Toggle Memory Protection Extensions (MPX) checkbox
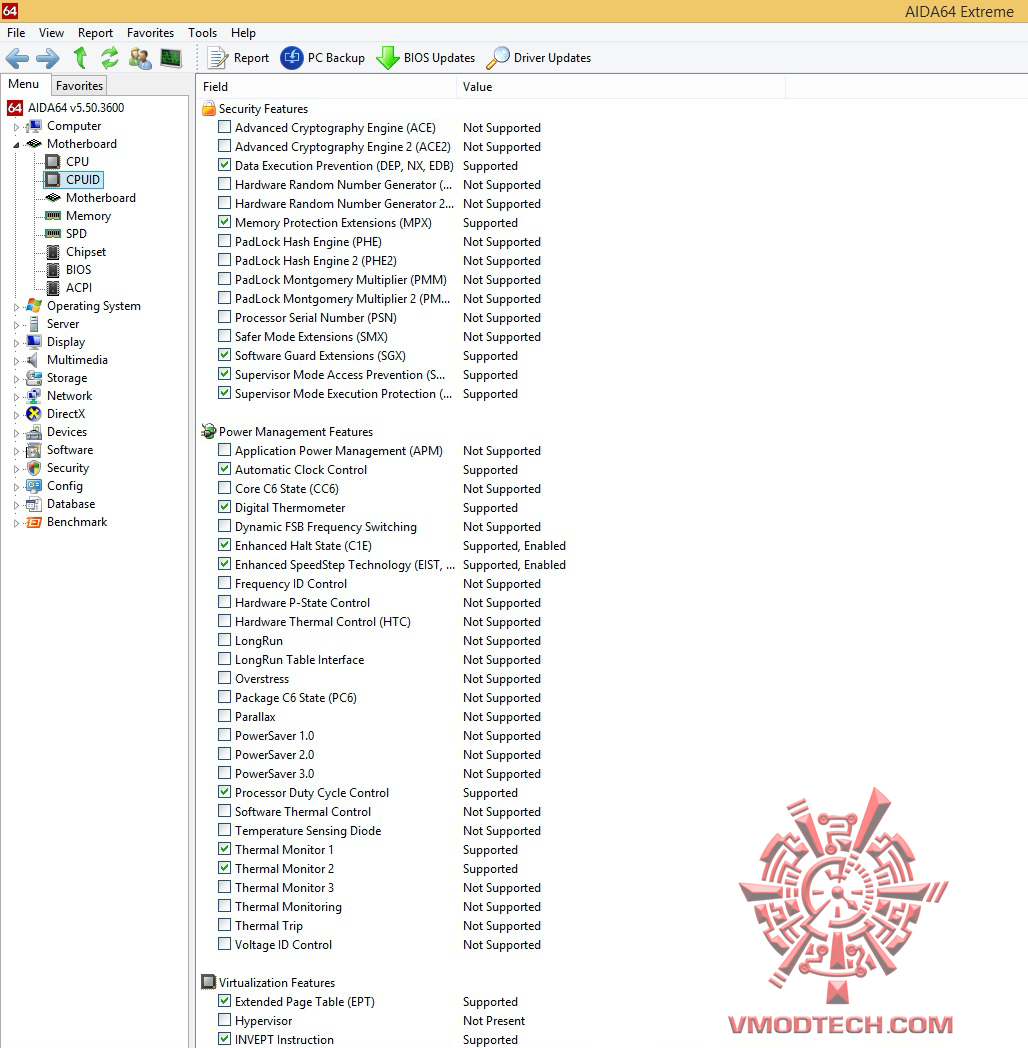 pos(225,221)
